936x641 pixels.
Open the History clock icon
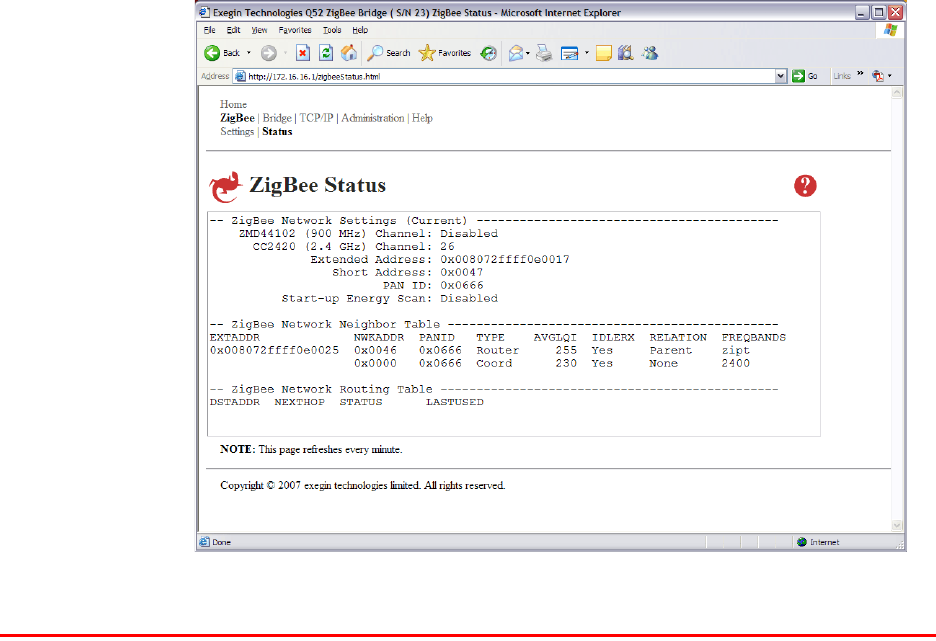489,53
